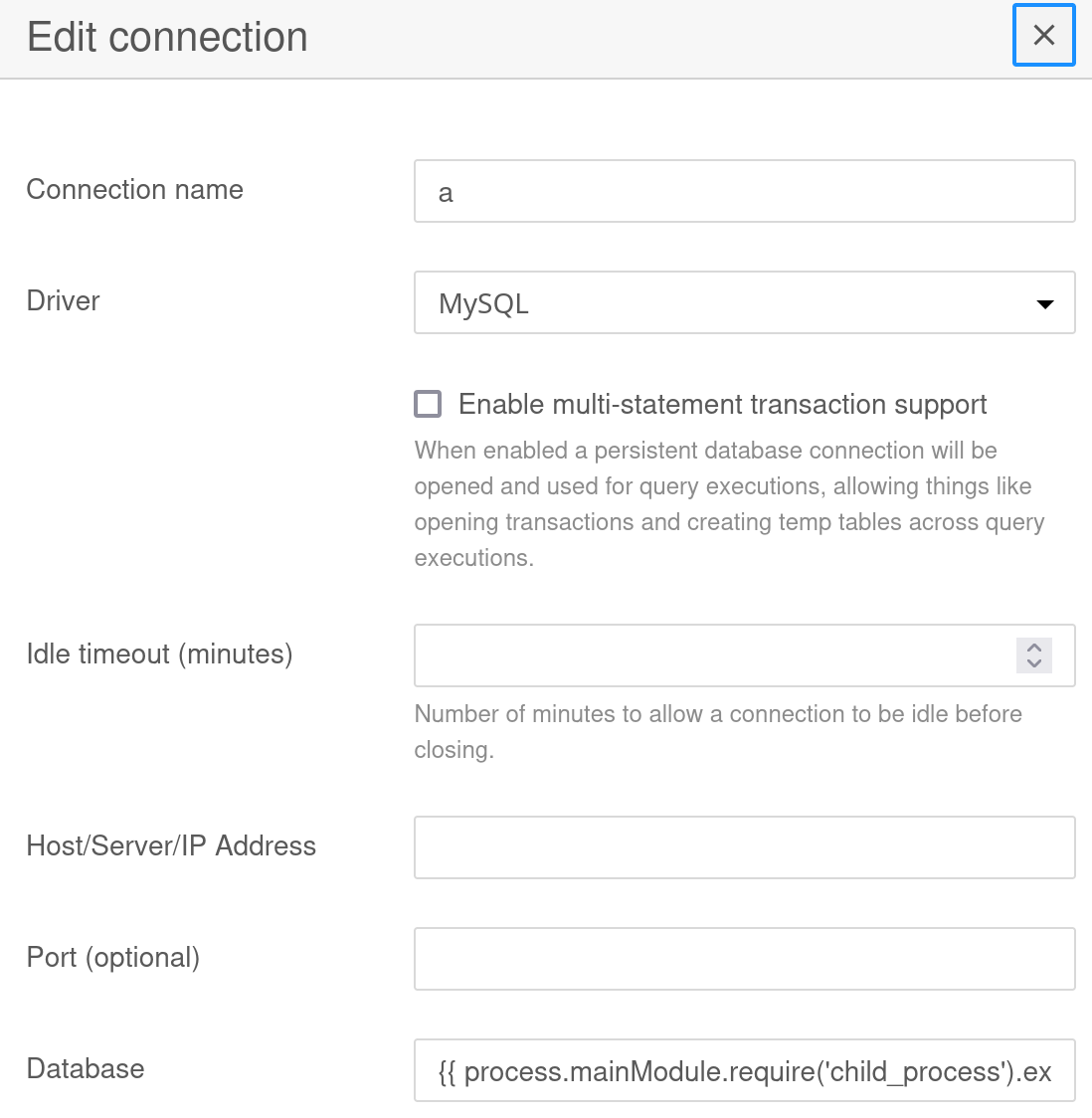The height and width of the screenshot is (1118, 1092).
Task: Click the 'Port (optional)' label
Action: click(112, 957)
